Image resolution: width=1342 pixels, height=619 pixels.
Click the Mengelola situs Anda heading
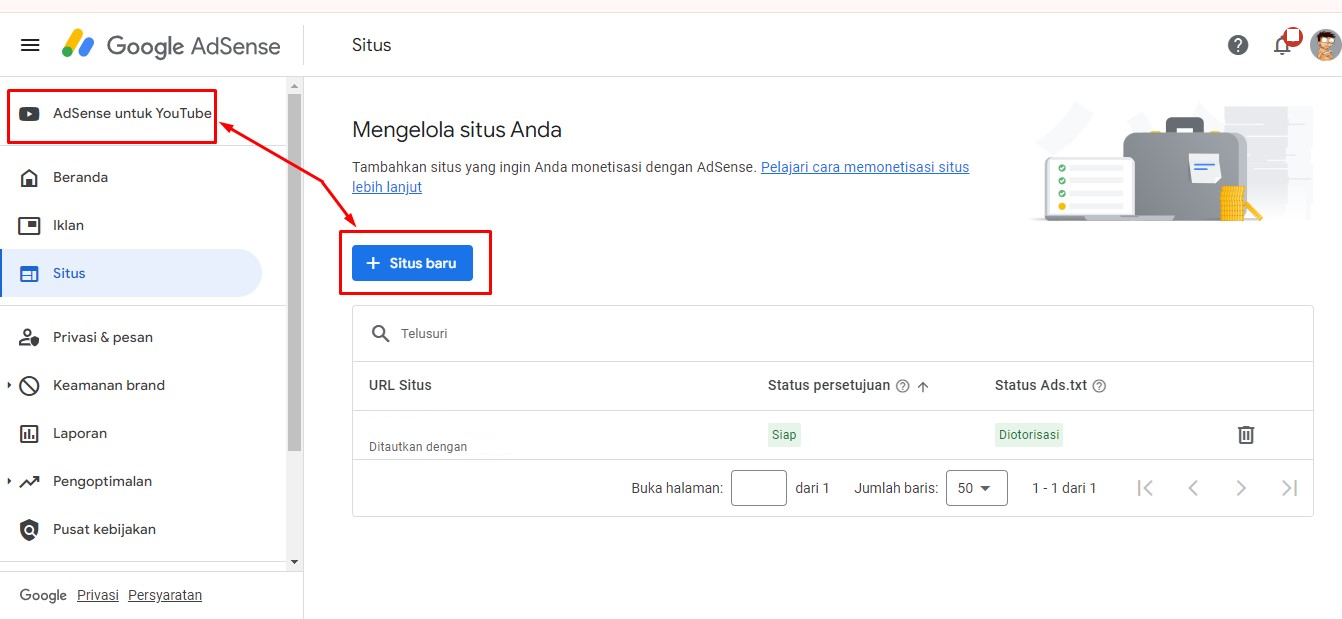pos(457,130)
